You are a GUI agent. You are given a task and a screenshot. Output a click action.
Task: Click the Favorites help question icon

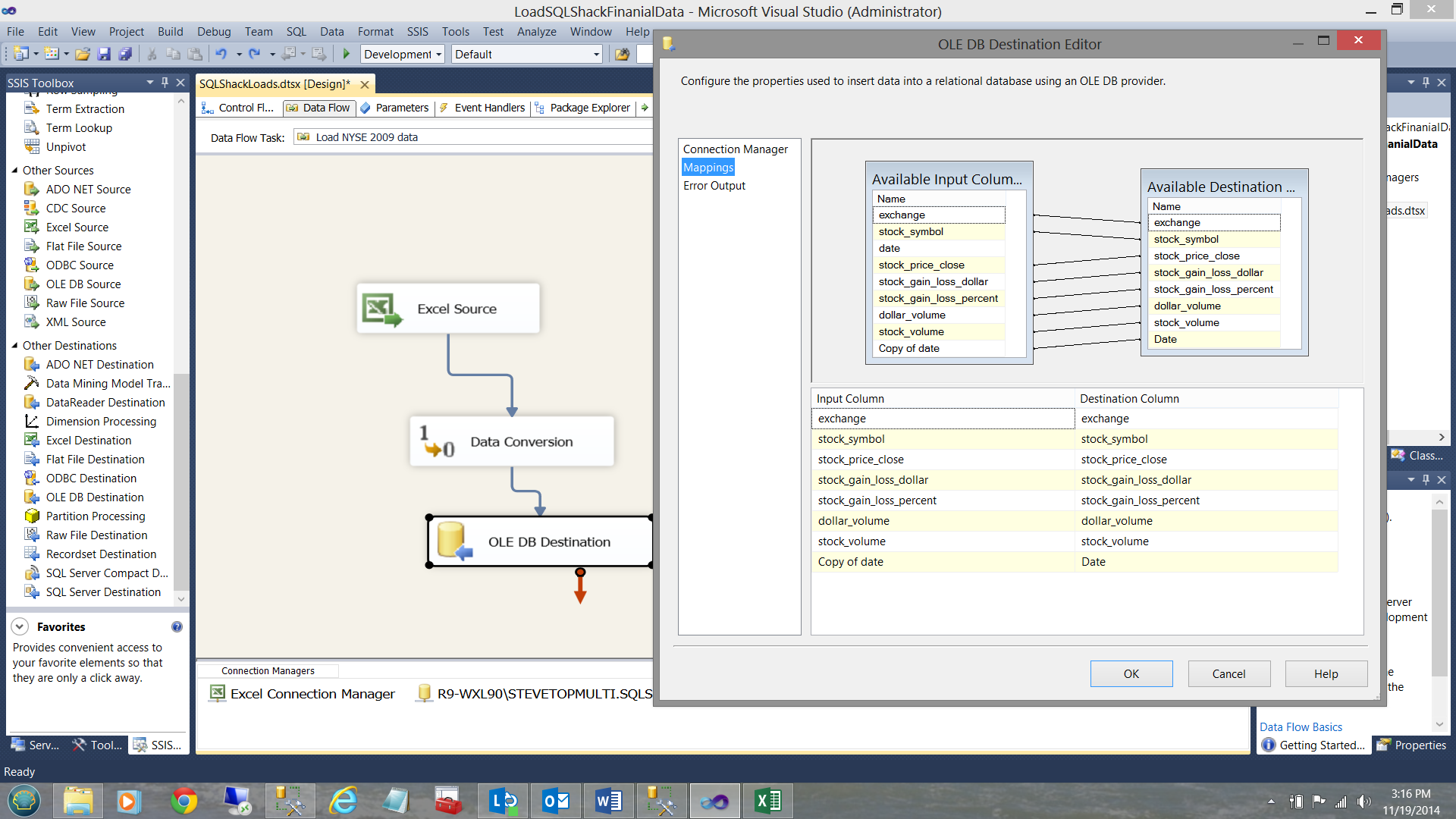pyautogui.click(x=177, y=627)
